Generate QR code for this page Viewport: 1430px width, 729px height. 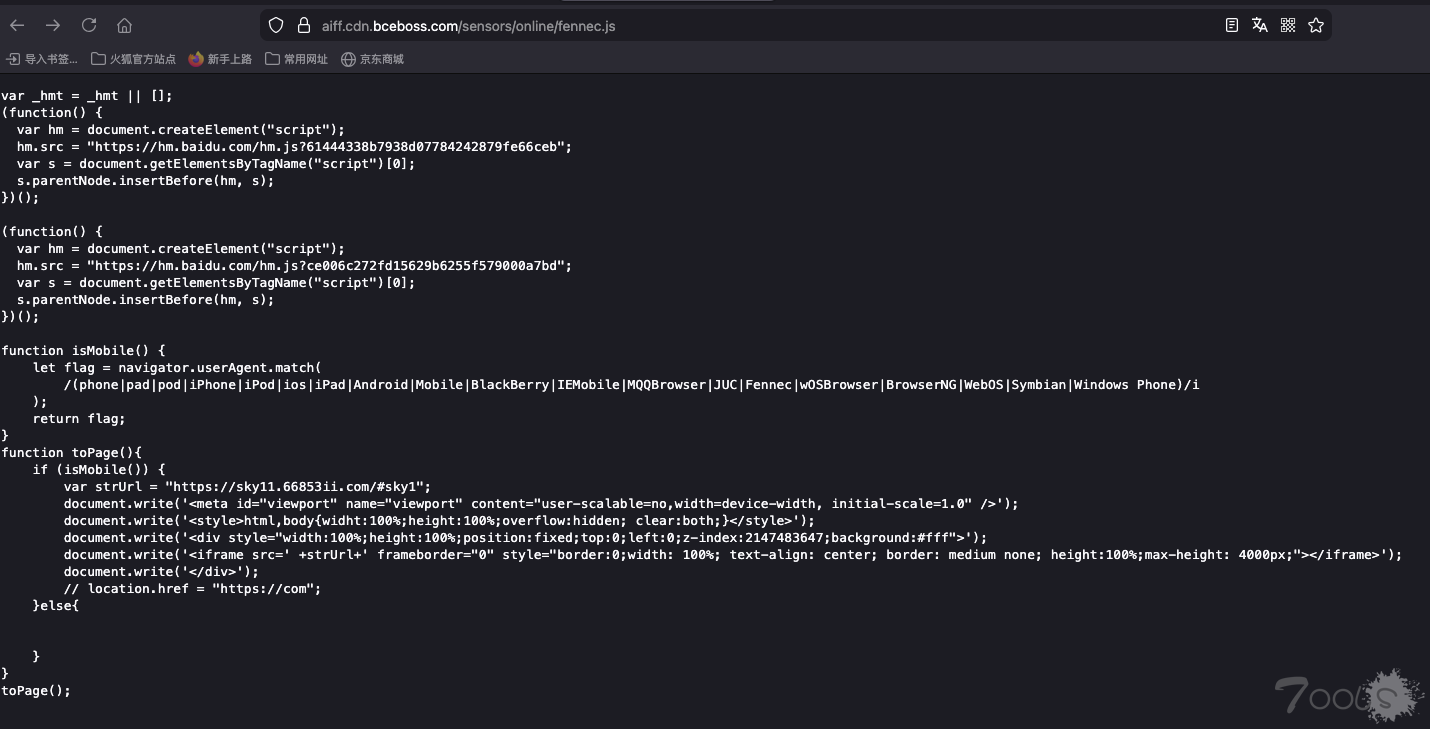point(1288,26)
